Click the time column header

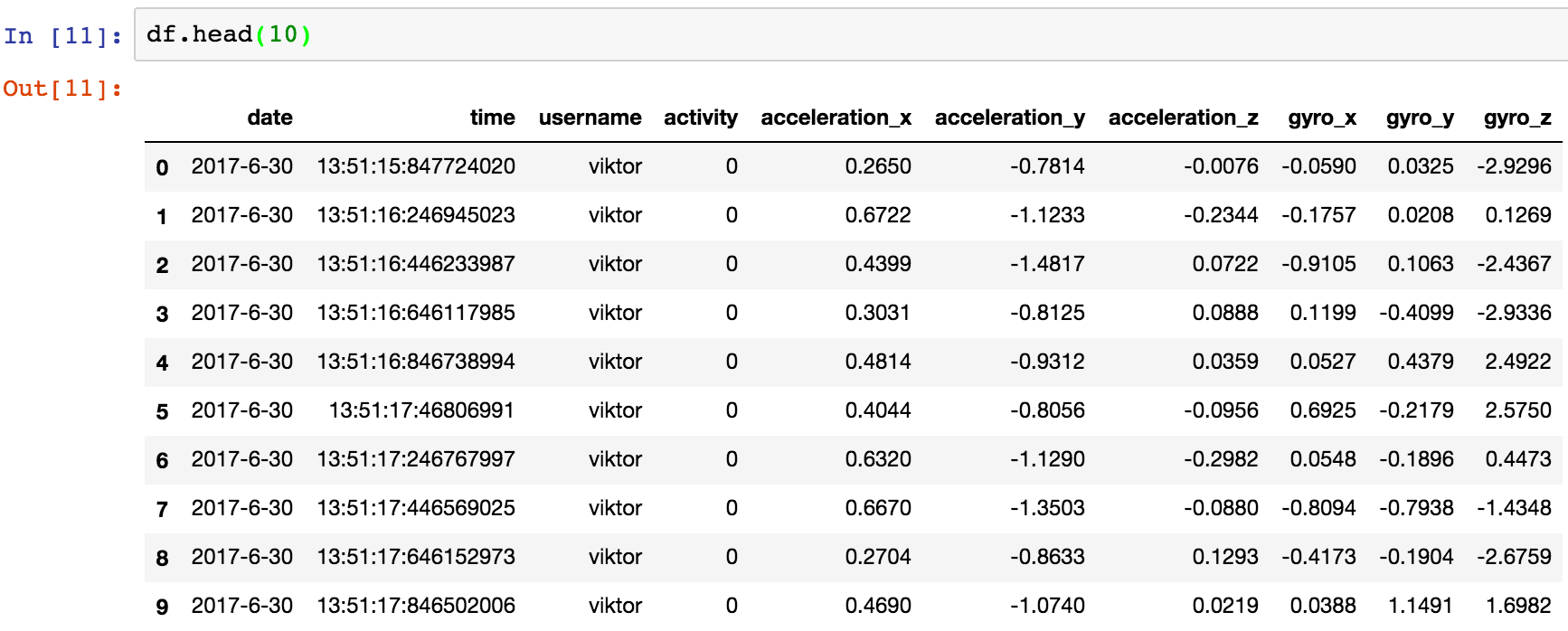click(x=492, y=118)
